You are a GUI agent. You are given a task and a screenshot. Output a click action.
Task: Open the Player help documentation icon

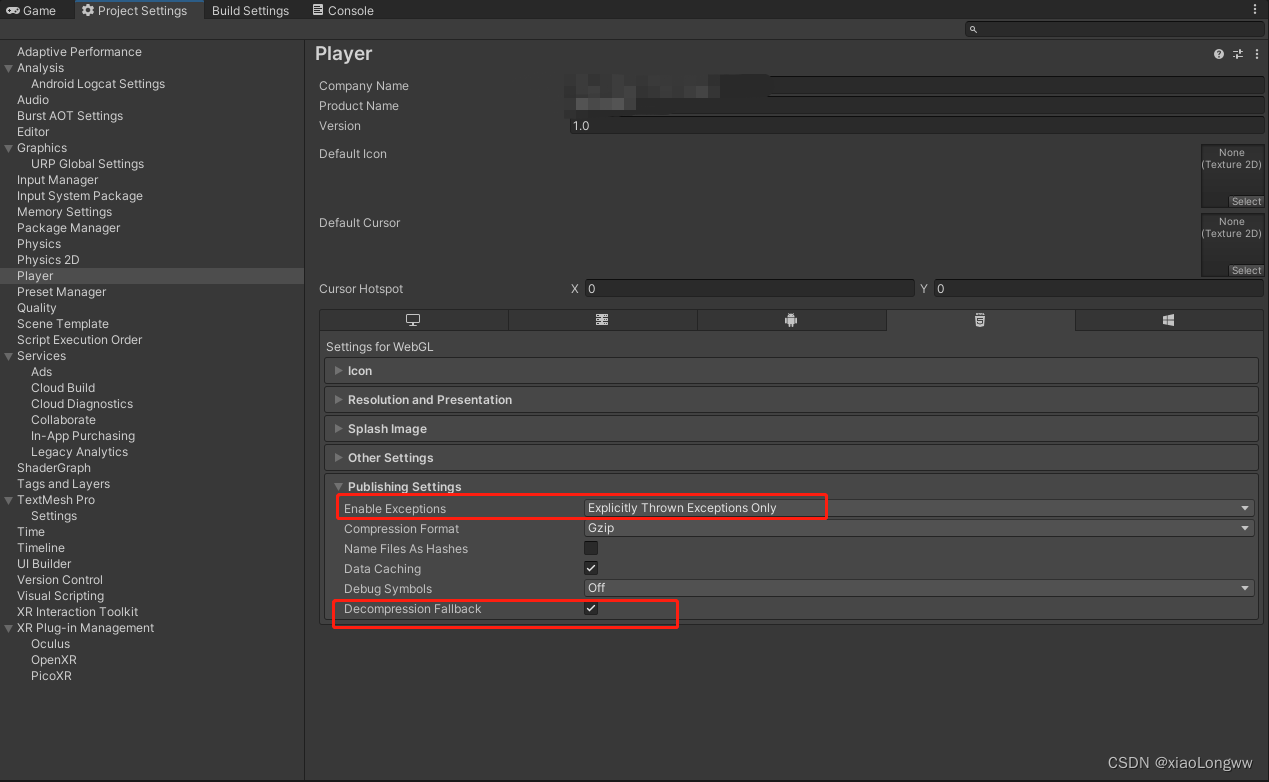pos(1219,54)
